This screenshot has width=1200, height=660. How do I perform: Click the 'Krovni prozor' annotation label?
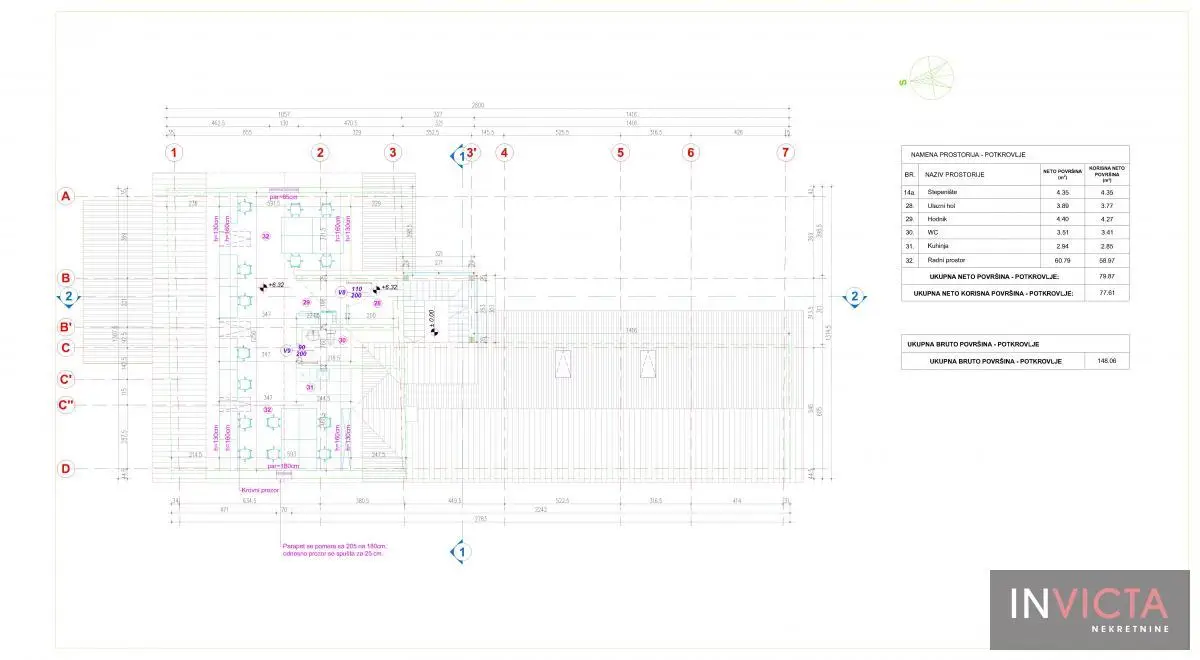(x=258, y=490)
